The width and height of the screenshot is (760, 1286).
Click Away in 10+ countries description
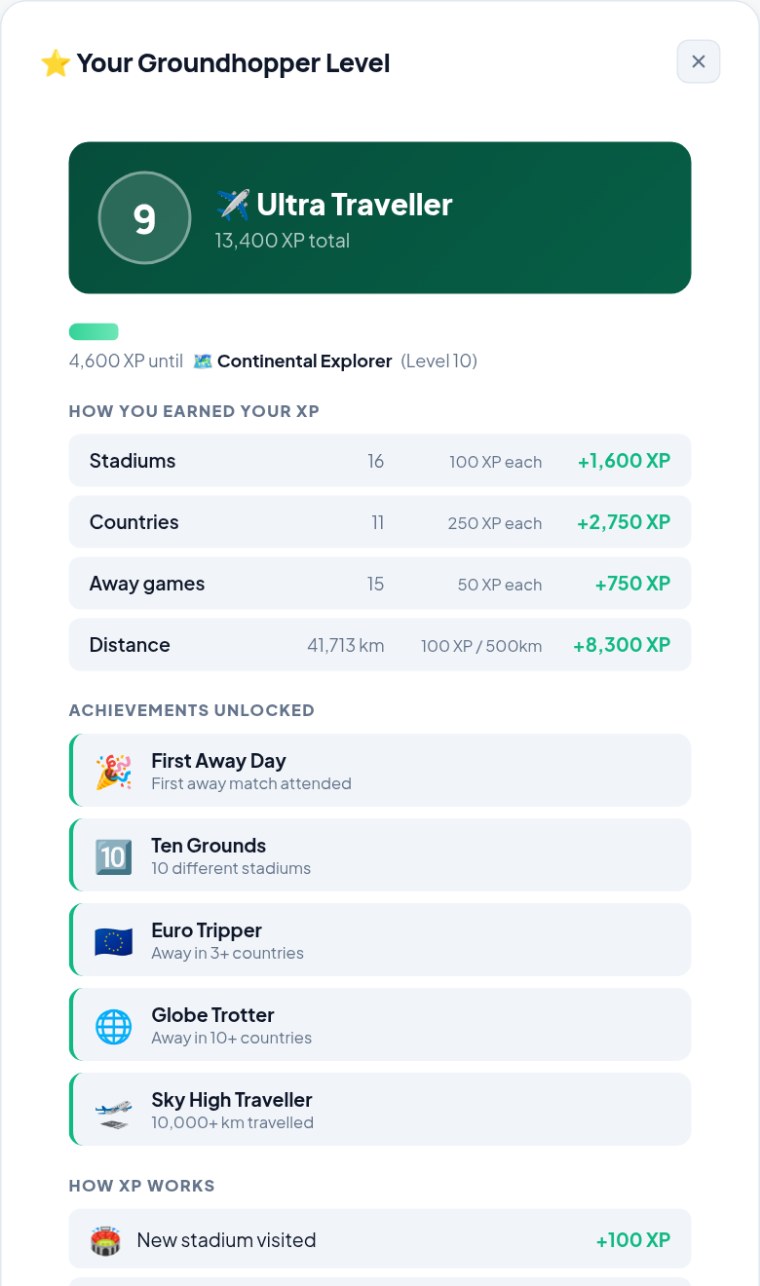click(x=231, y=1038)
